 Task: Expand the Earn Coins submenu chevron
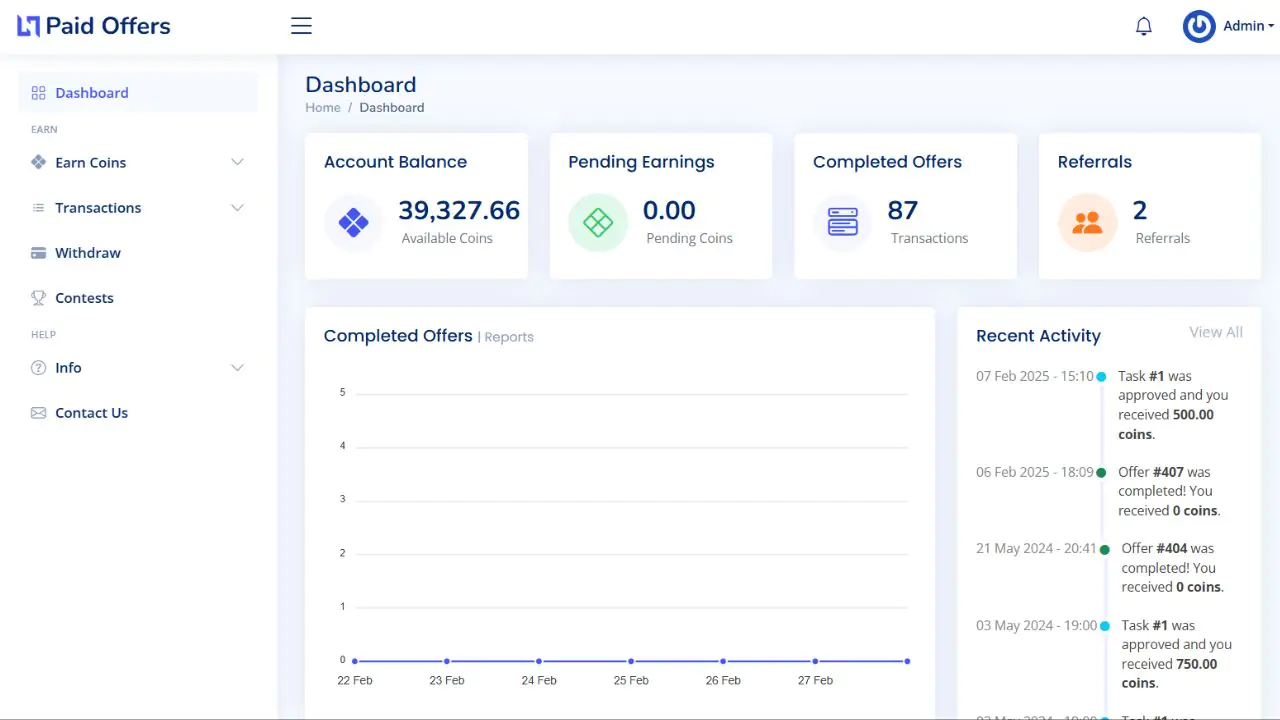pos(237,162)
